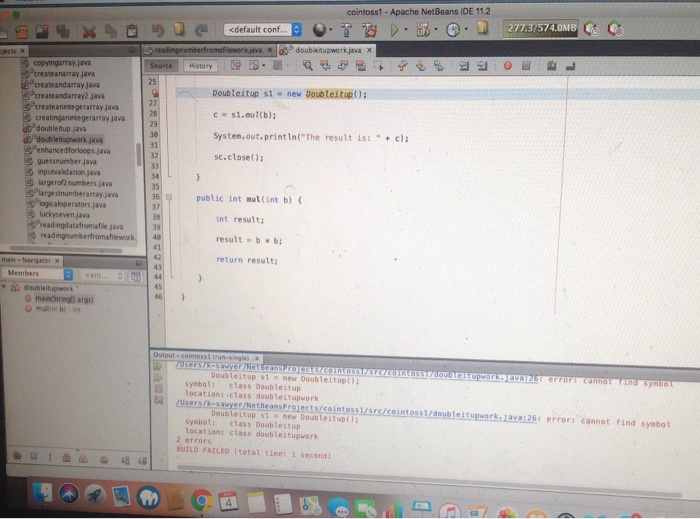Image resolution: width=700 pixels, height=519 pixels.
Task: Open the Profile Project dropdown arrow
Action: coord(467,29)
